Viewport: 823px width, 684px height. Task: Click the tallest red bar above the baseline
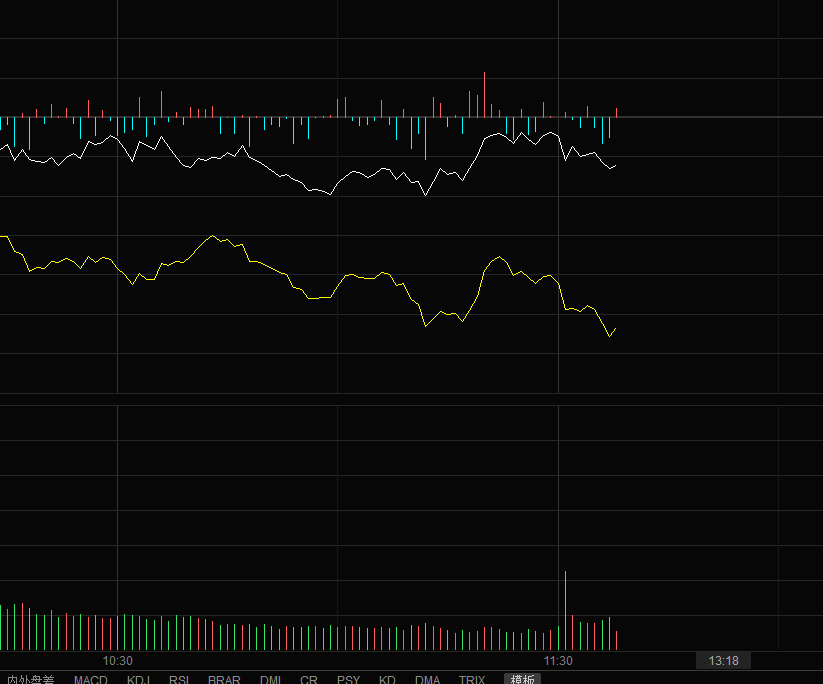pos(485,94)
